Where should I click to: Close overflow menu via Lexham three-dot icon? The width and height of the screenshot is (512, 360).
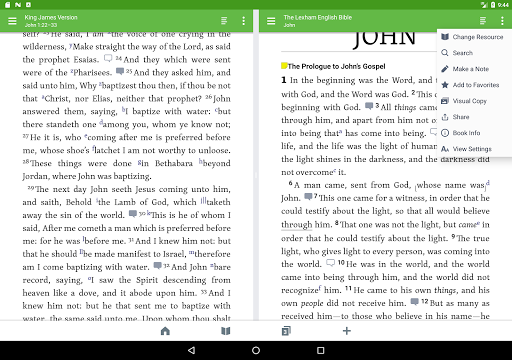point(502,21)
